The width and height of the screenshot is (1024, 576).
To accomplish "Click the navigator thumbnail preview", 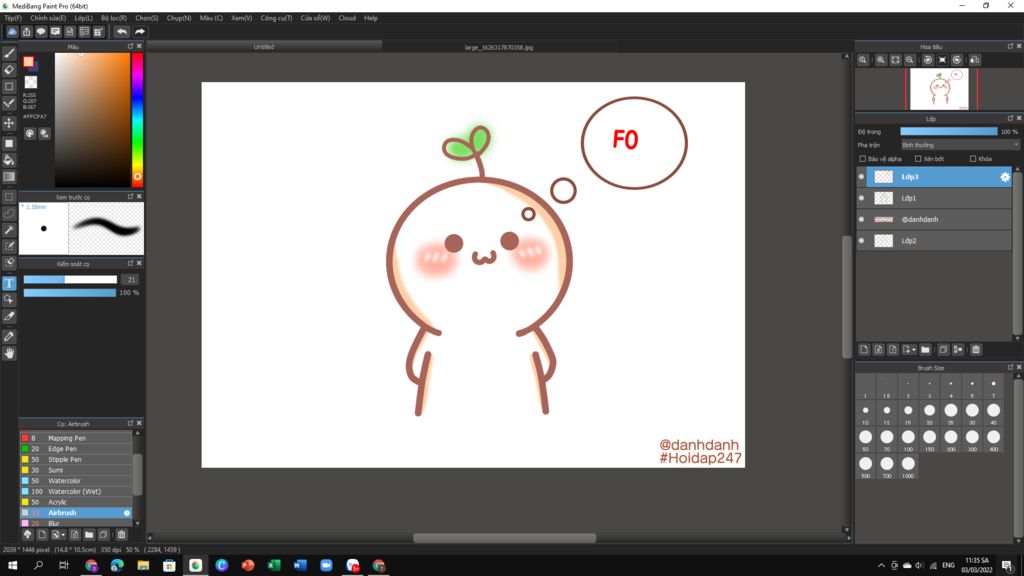I will tap(939, 89).
